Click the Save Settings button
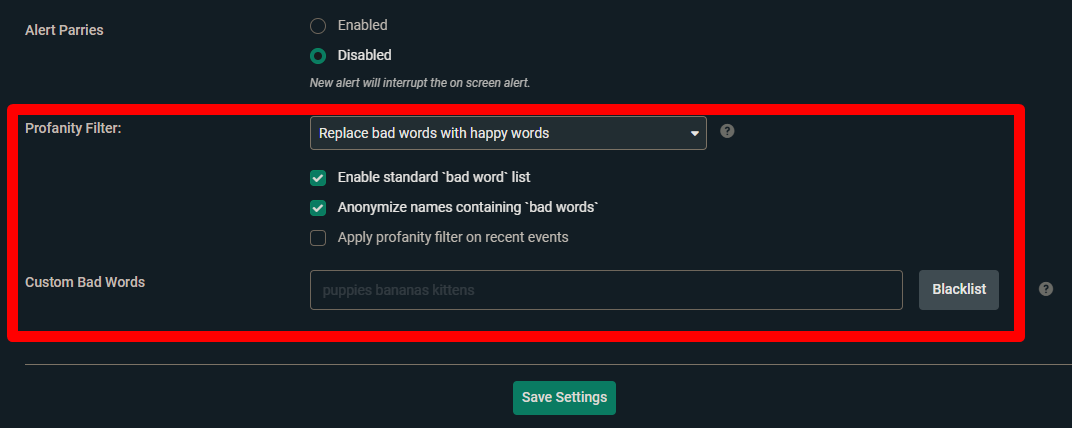1072x428 pixels. point(564,397)
